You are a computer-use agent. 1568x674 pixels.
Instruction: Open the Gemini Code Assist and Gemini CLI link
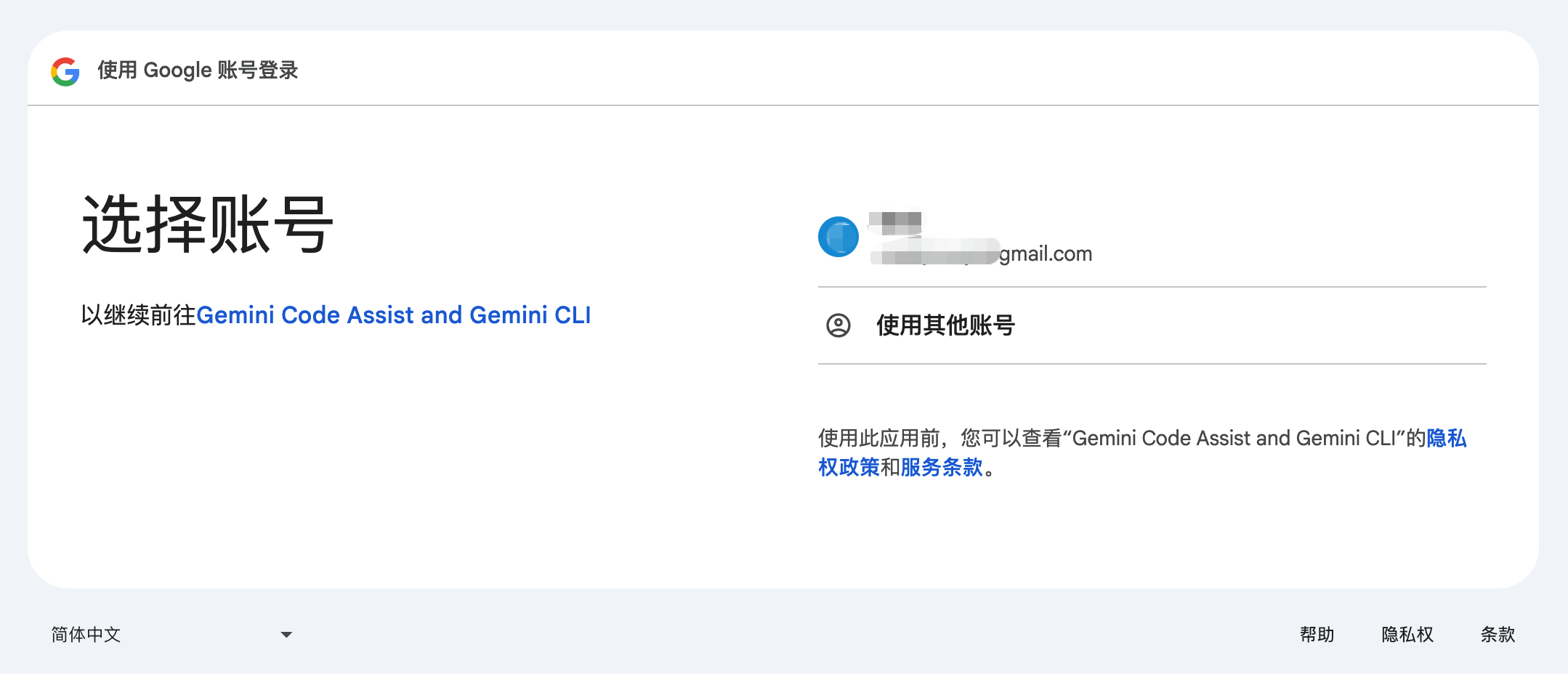coord(395,314)
